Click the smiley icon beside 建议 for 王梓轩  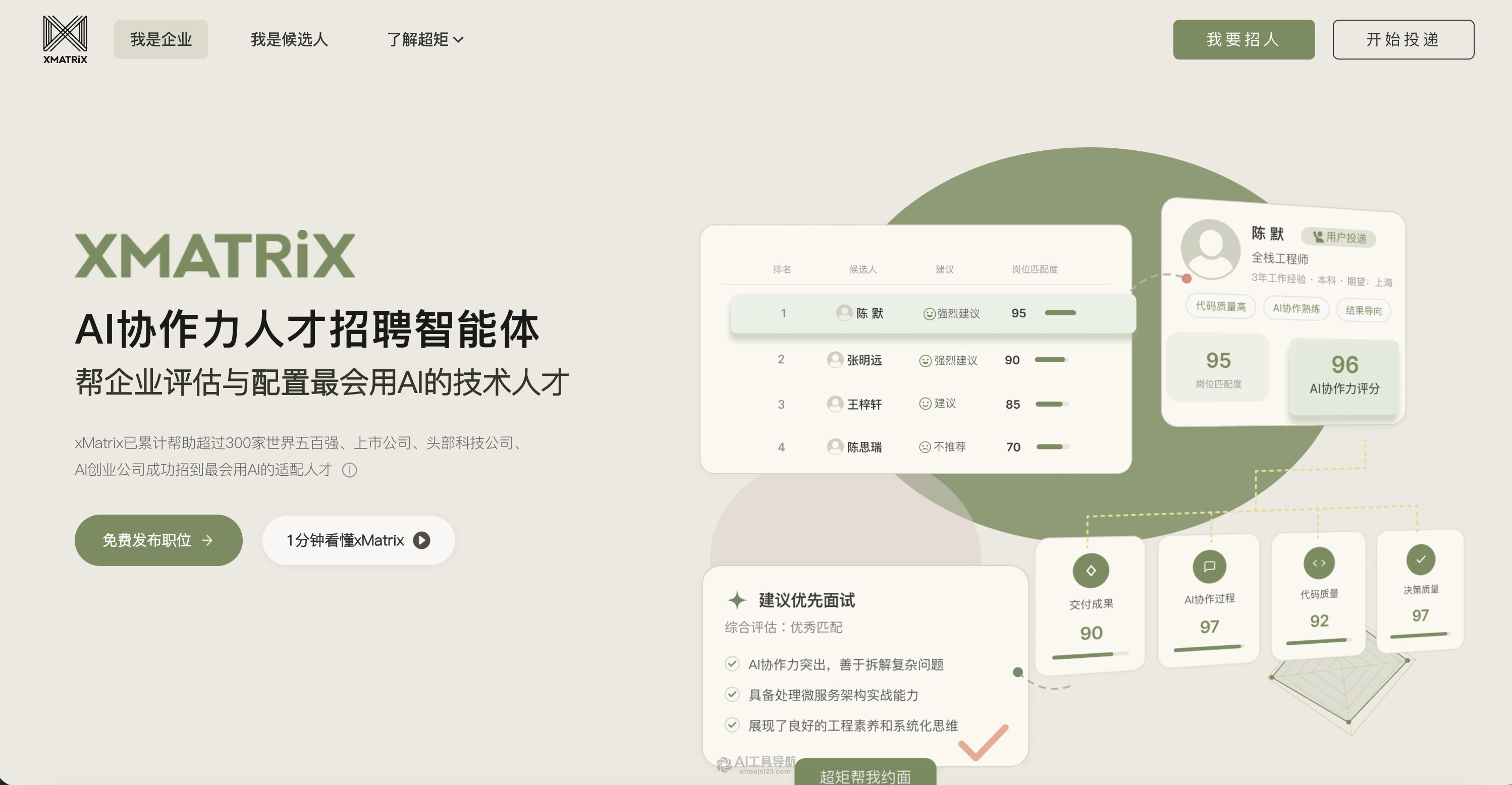[x=925, y=403]
